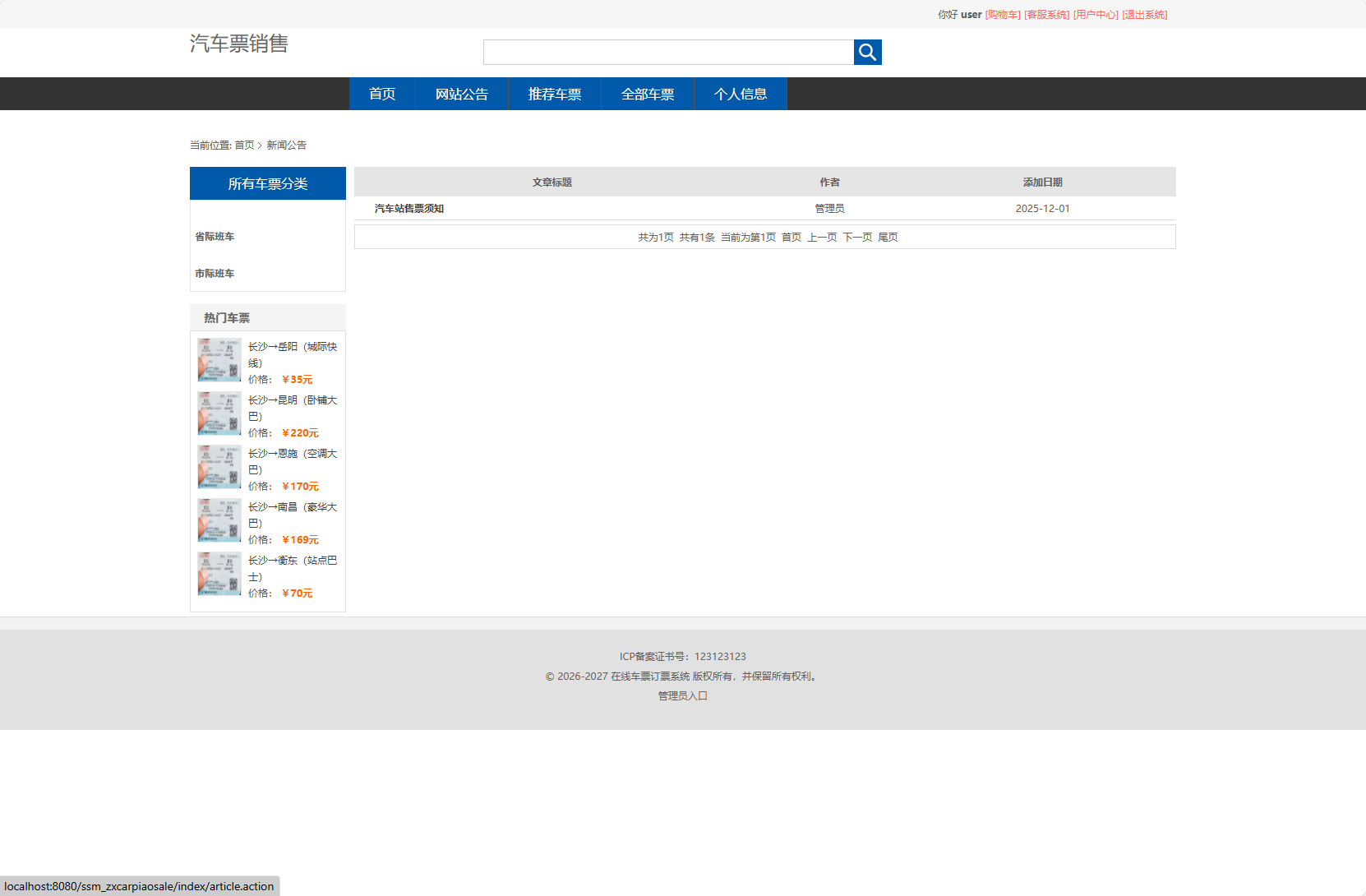Click the pagination 首页 link
This screenshot has width=1366, height=896.
(791, 237)
